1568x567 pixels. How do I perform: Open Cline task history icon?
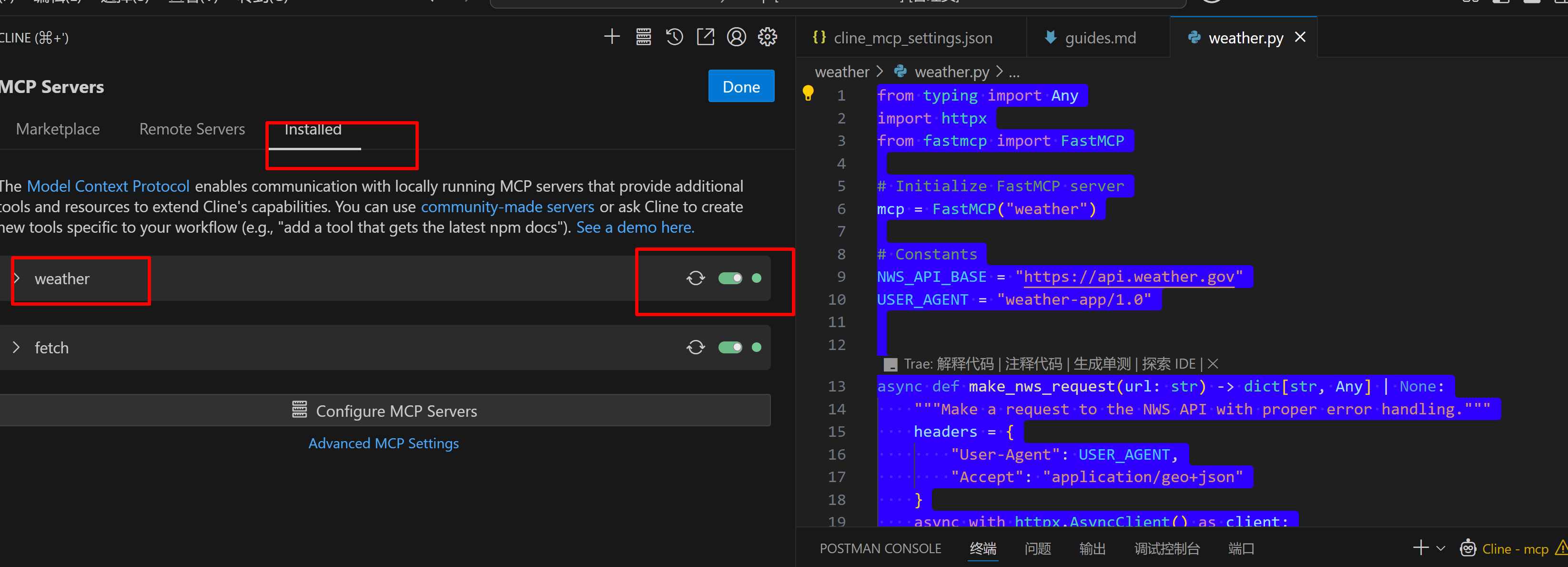[x=675, y=37]
